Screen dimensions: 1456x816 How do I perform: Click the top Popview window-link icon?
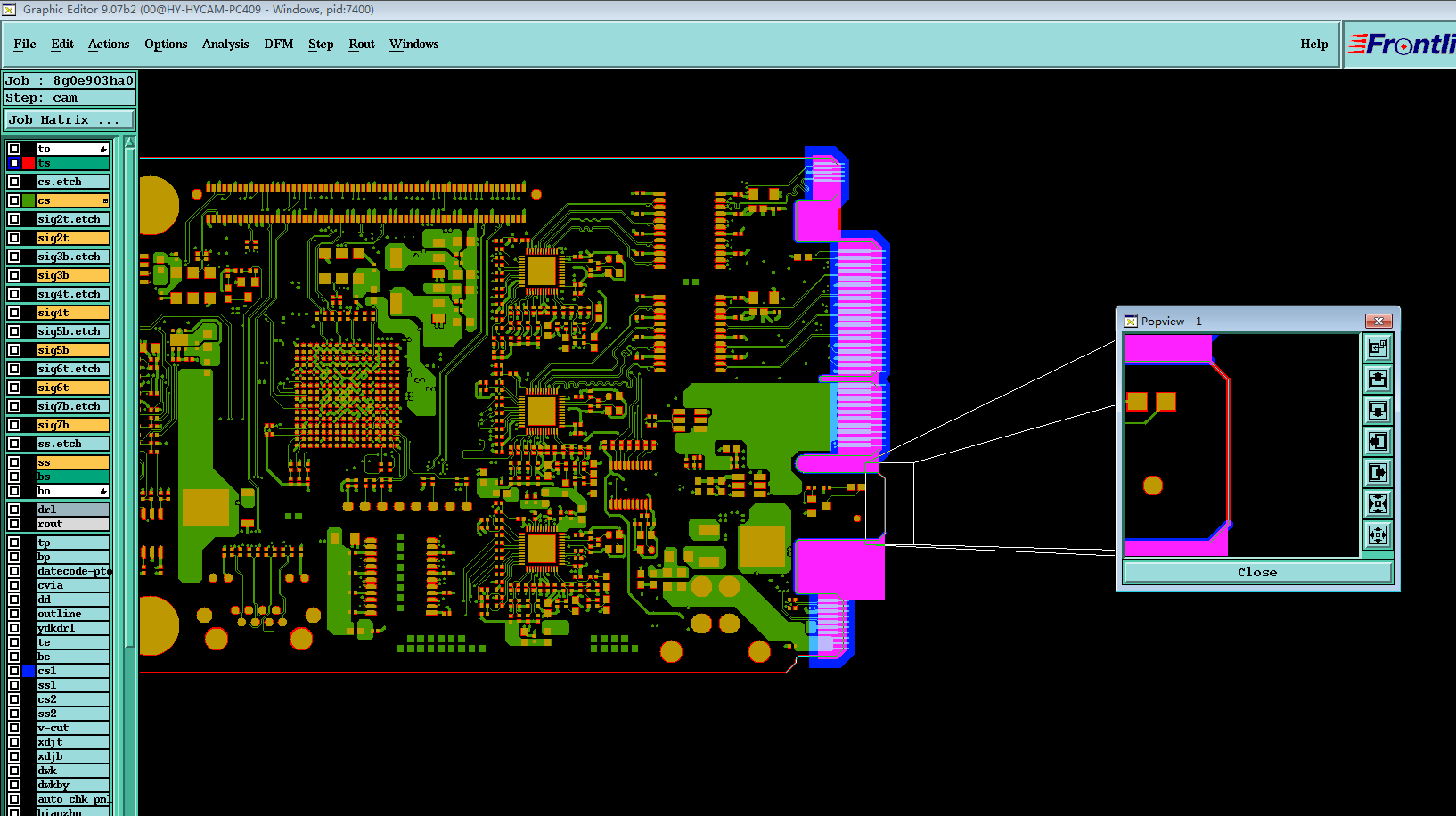click(x=1378, y=347)
